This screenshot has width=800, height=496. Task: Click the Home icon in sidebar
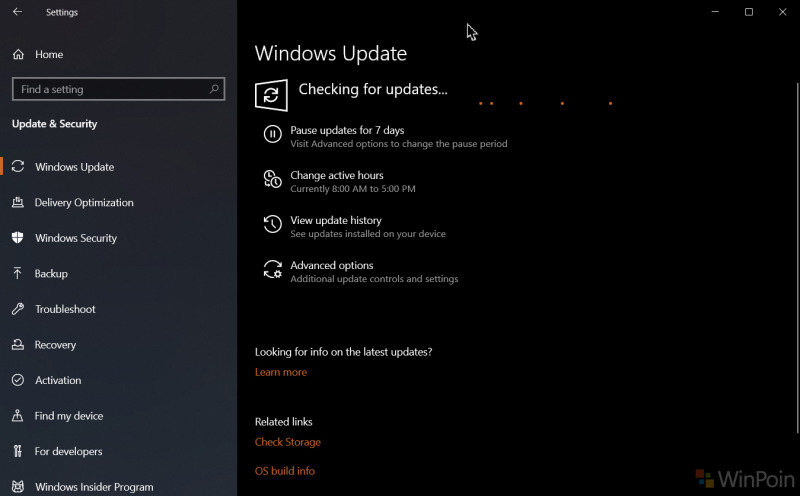[18, 54]
